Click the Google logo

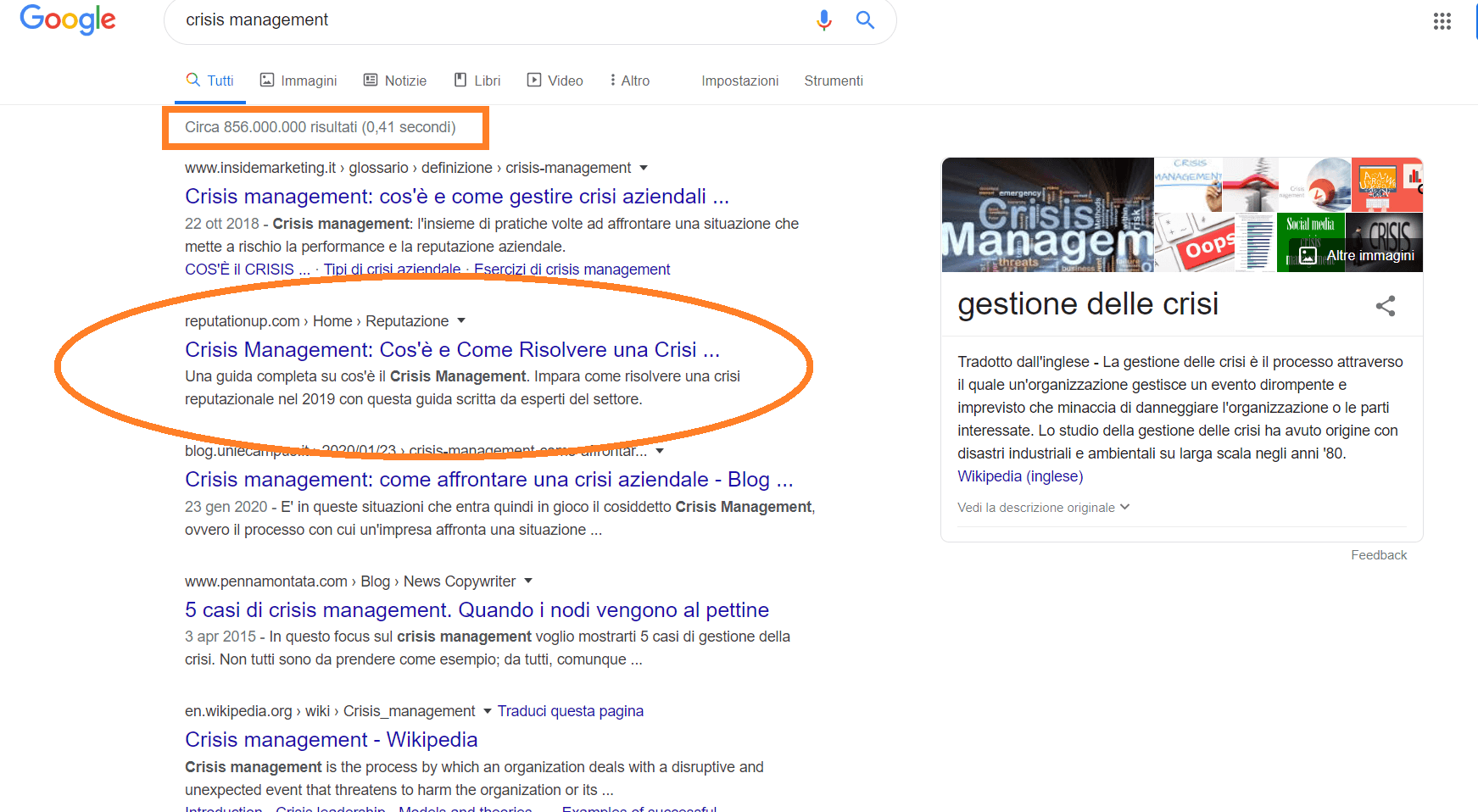coord(68,19)
